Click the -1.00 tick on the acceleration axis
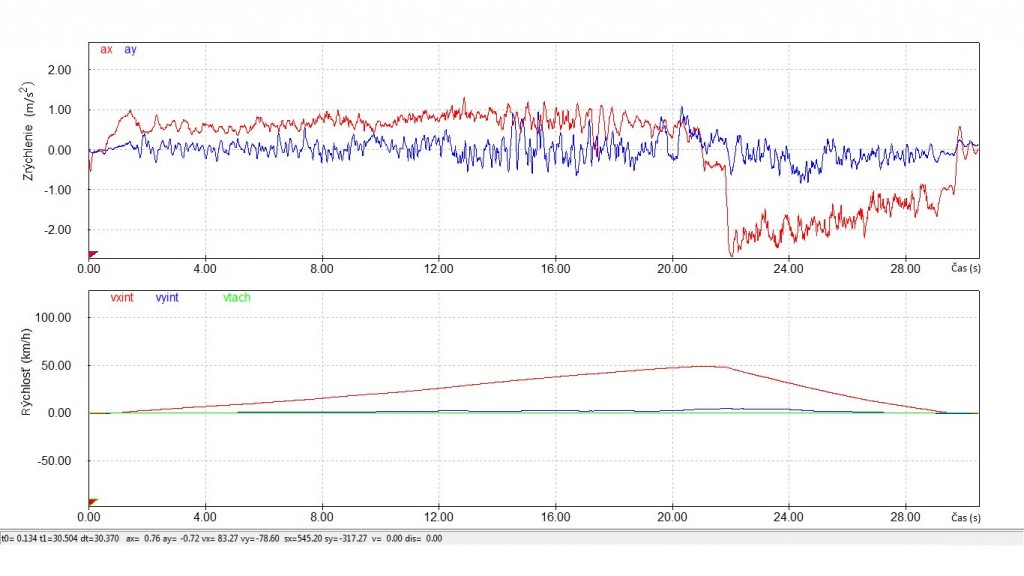Image resolution: width=1024 pixels, height=576 pixels. point(57,191)
